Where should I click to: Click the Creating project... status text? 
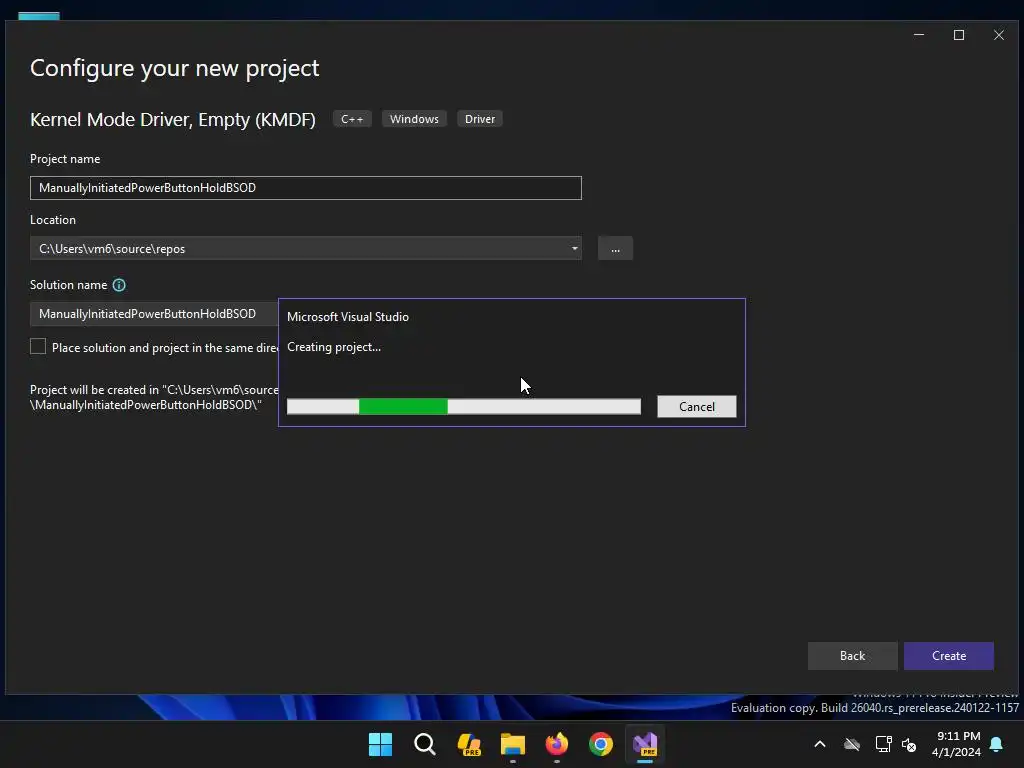tap(334, 347)
